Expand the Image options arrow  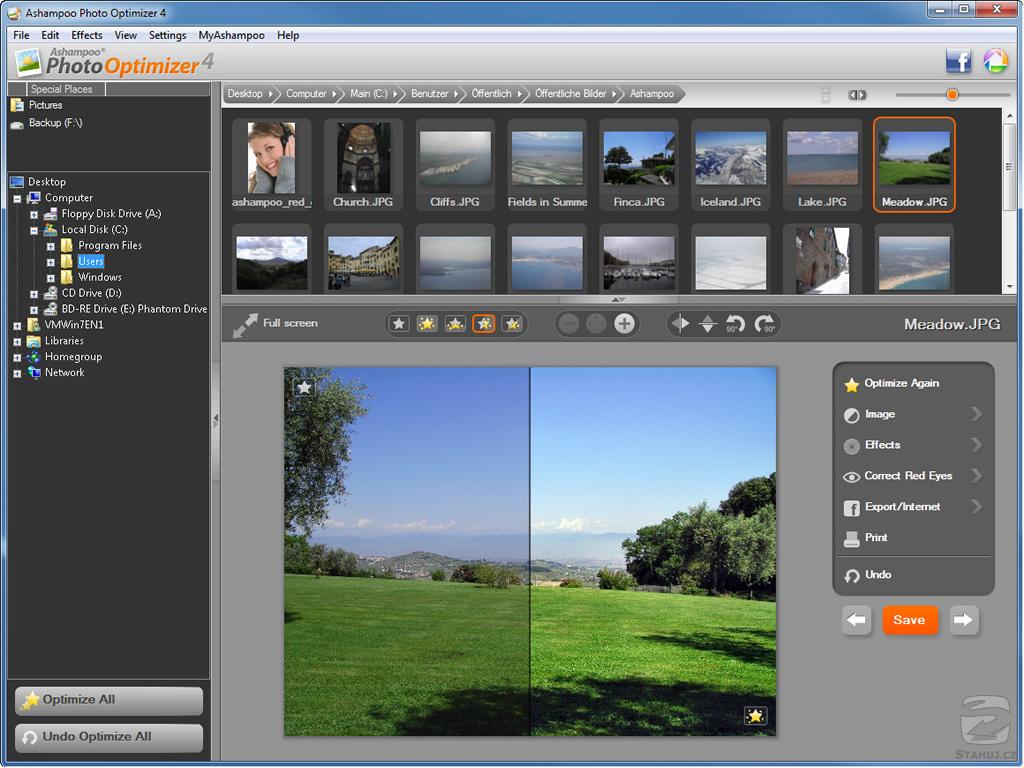click(976, 414)
